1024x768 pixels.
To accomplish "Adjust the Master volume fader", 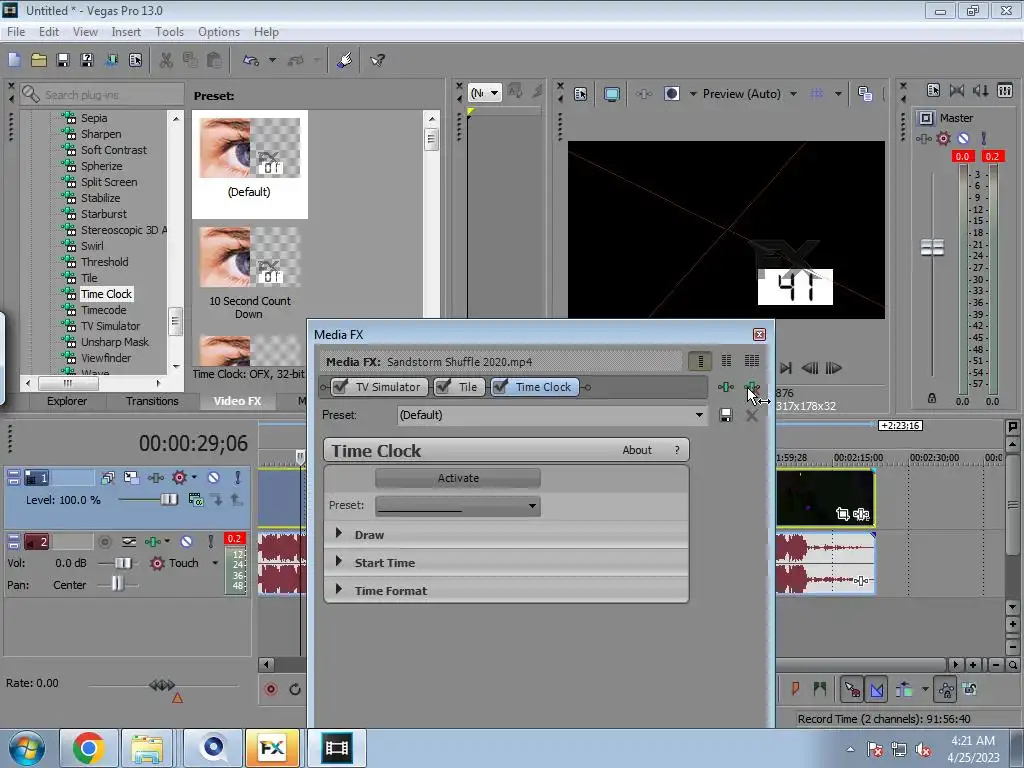I will tap(932, 248).
